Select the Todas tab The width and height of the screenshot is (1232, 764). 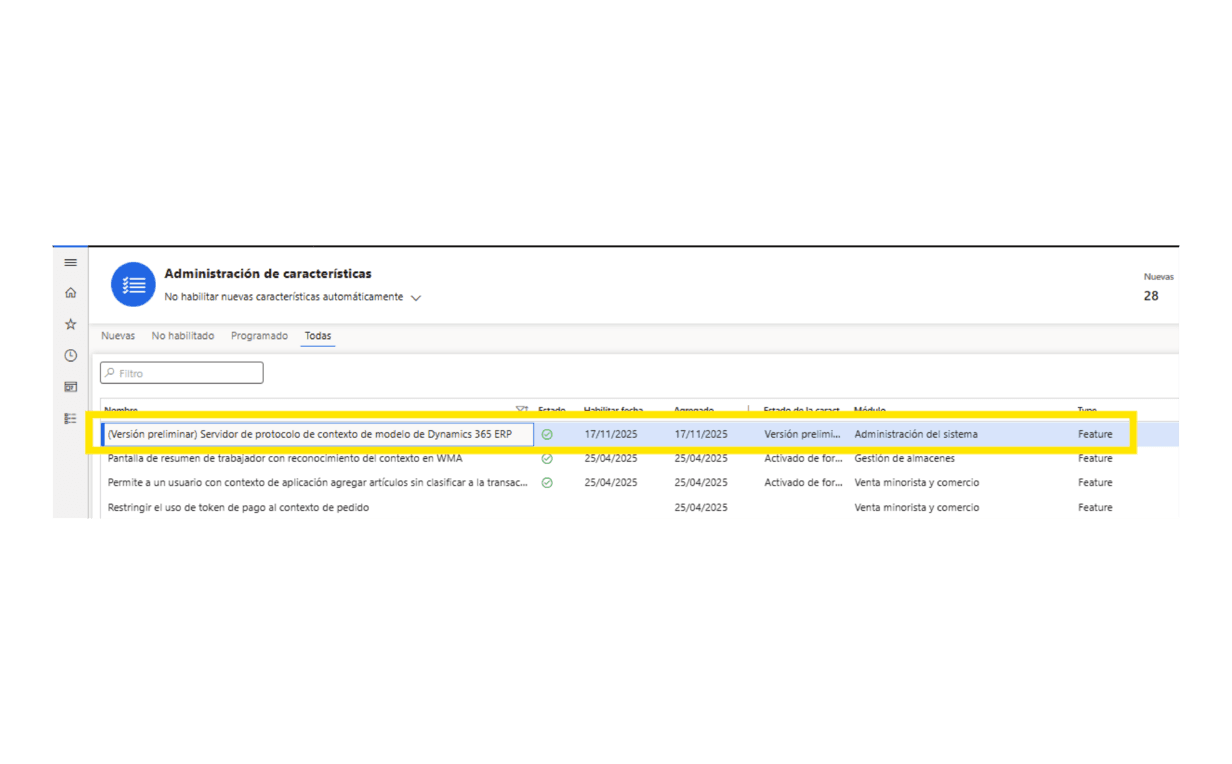tap(318, 336)
